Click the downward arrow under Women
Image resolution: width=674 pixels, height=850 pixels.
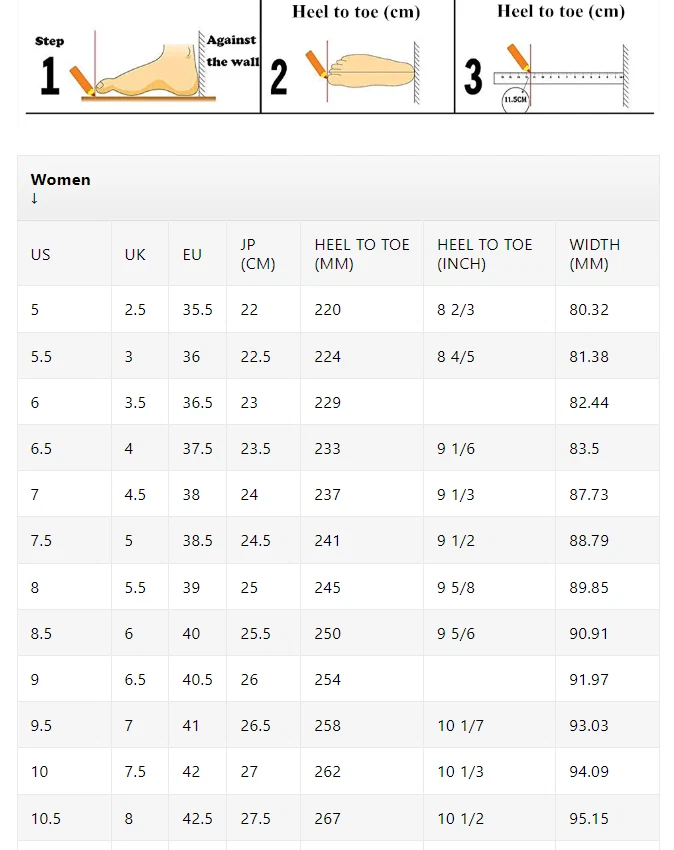(x=34, y=198)
